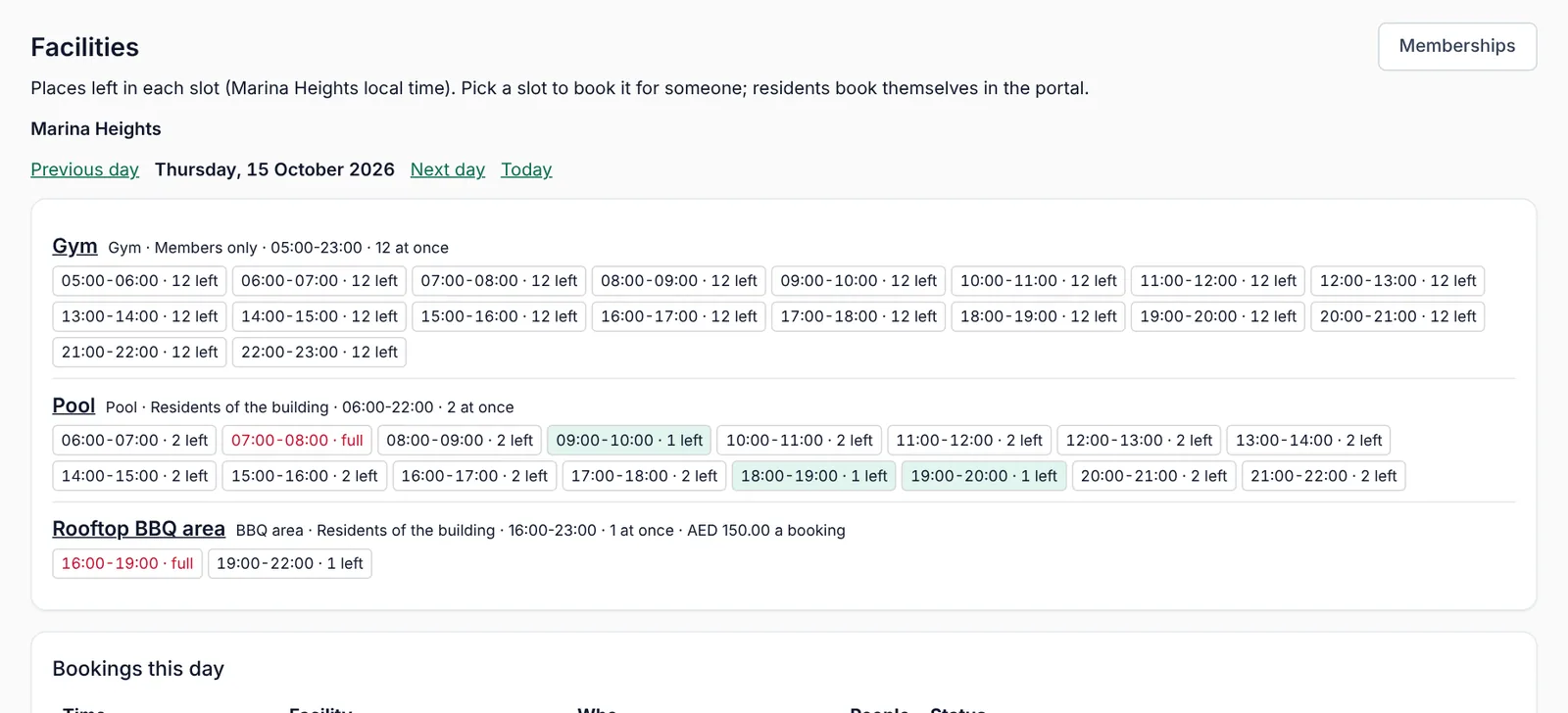Pick the Gym 17:00-18:00 slot
1568x713 pixels.
[x=858, y=316]
